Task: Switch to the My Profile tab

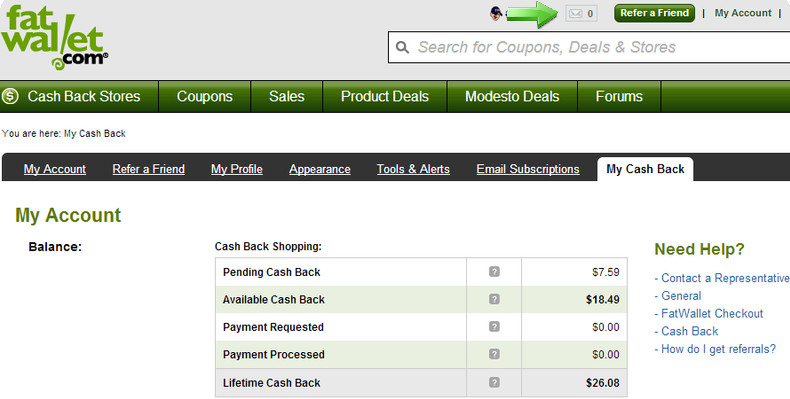Action: click(237, 169)
